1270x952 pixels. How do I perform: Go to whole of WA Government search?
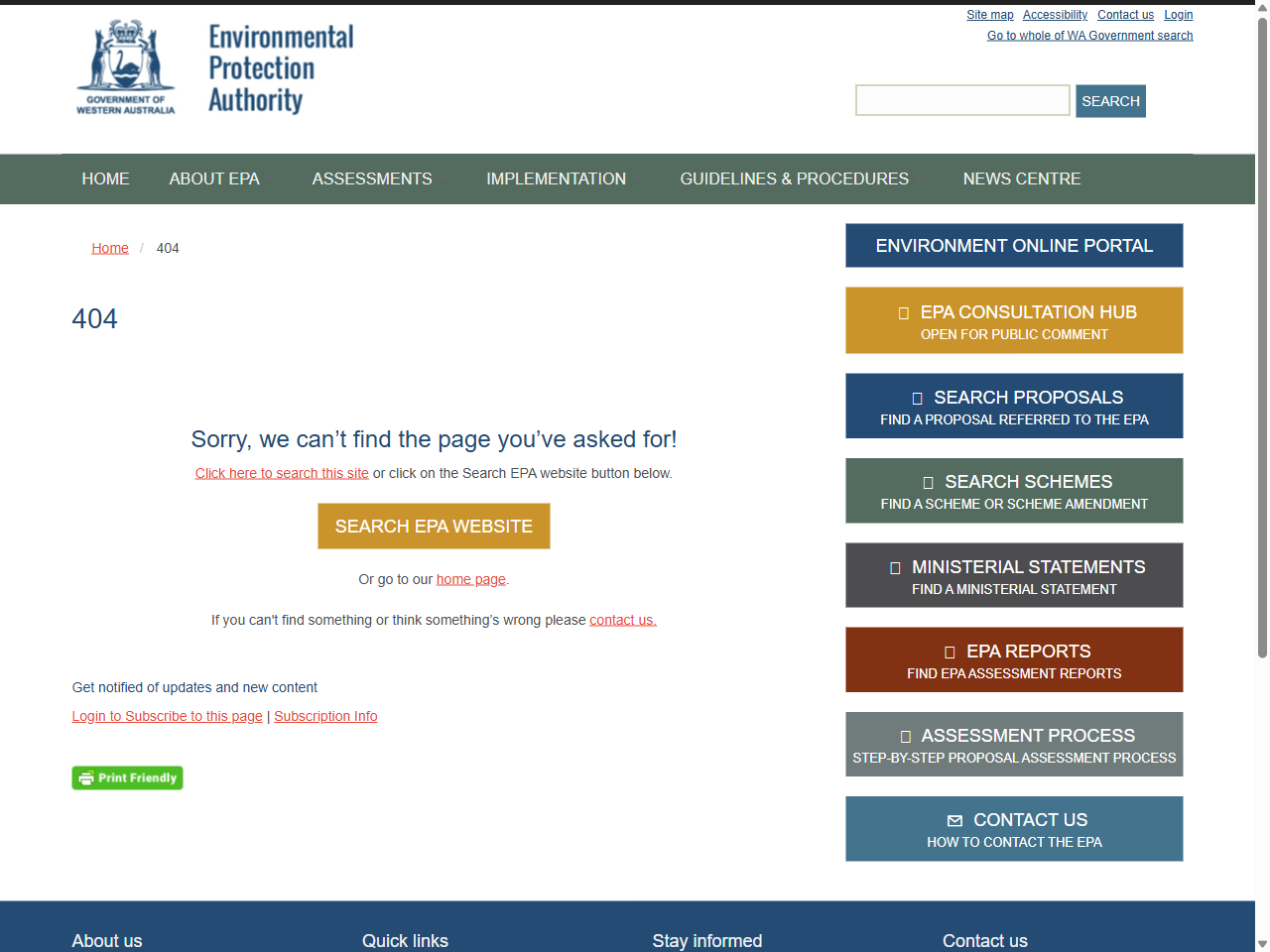1090,36
